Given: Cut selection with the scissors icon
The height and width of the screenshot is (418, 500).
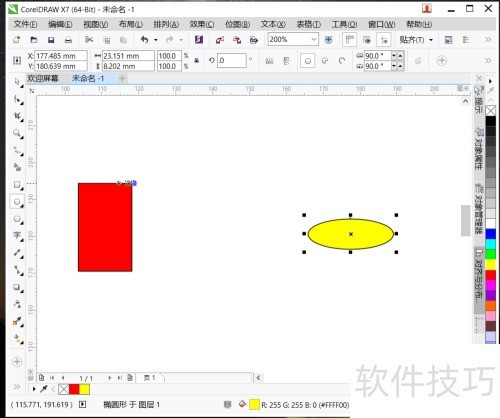Looking at the screenshot, I should (89, 40).
